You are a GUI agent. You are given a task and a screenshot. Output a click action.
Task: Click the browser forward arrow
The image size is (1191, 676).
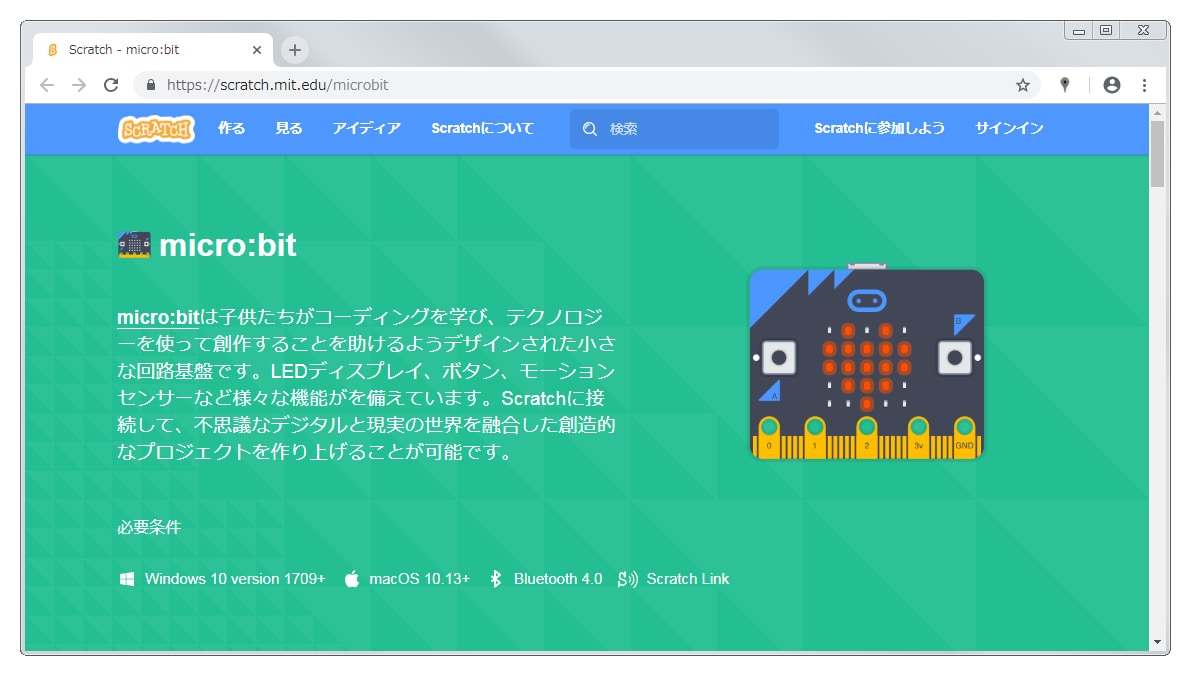(x=79, y=85)
